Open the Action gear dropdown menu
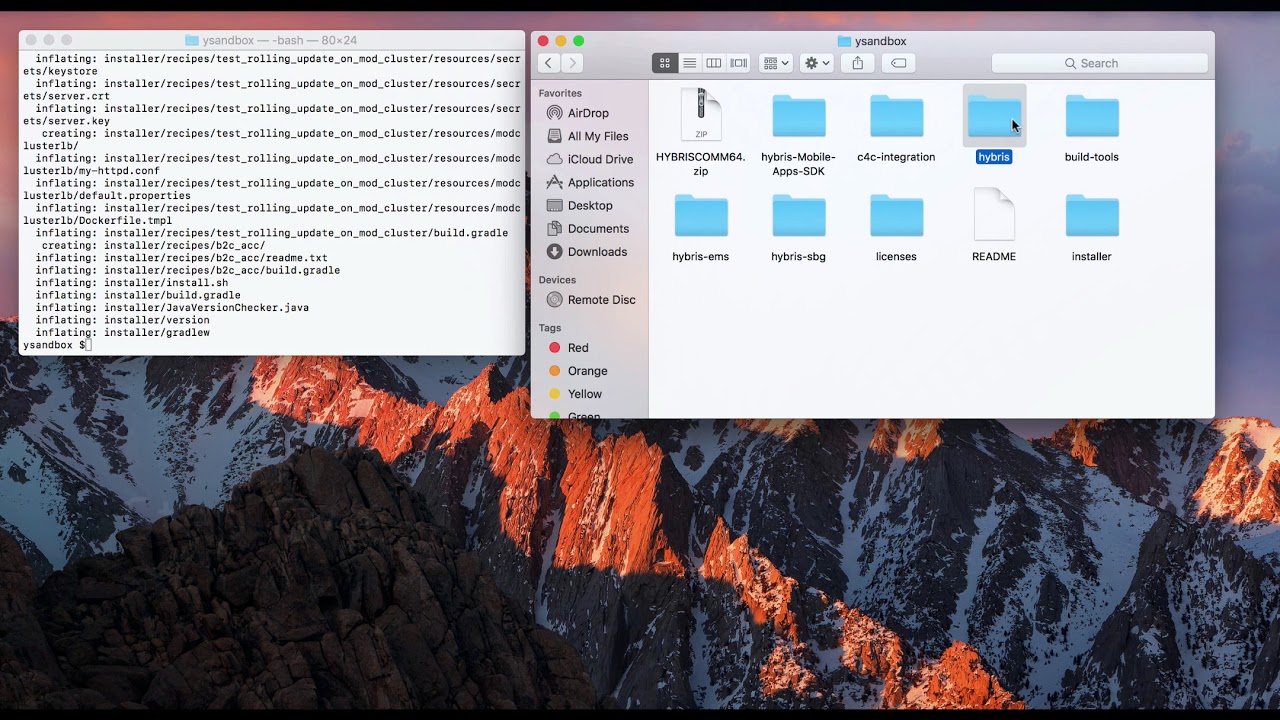 point(817,63)
